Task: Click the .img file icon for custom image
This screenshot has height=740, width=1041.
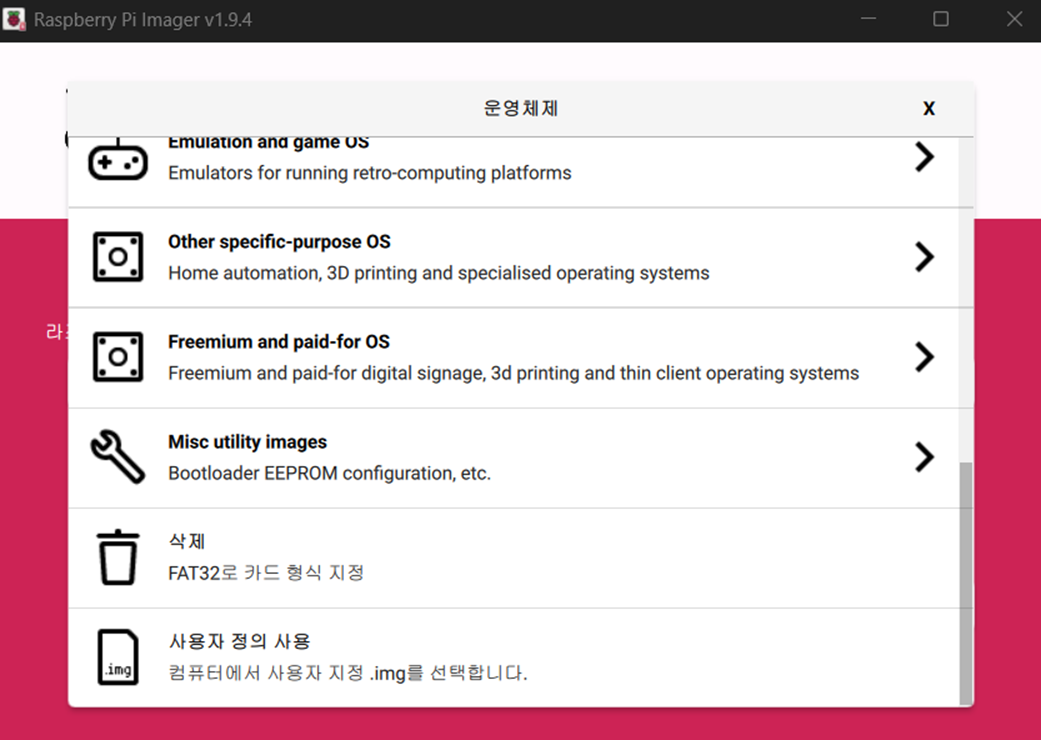Action: [x=118, y=657]
